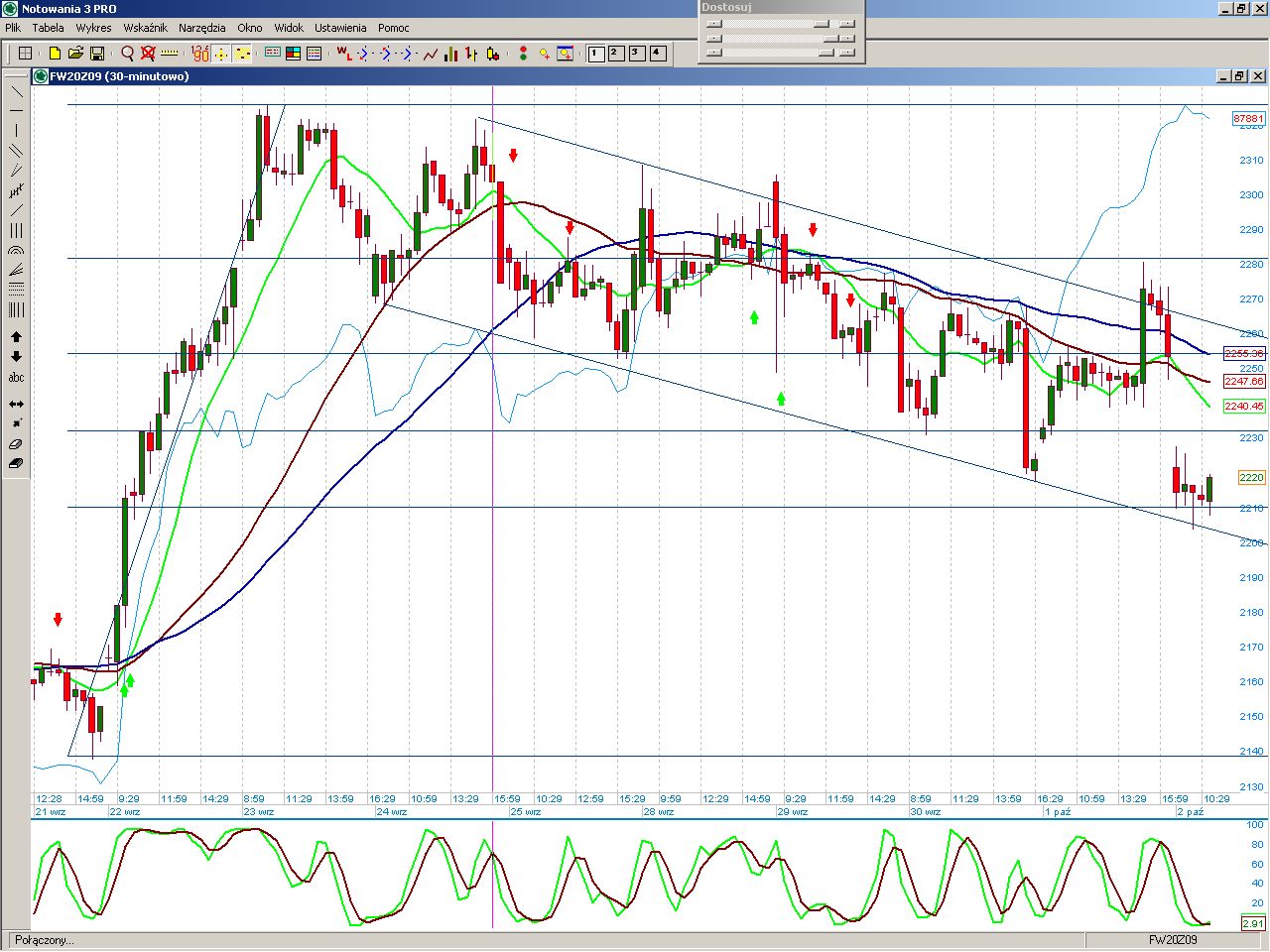Switch to workspace layout 1
This screenshot has height=952, width=1270.
click(595, 54)
